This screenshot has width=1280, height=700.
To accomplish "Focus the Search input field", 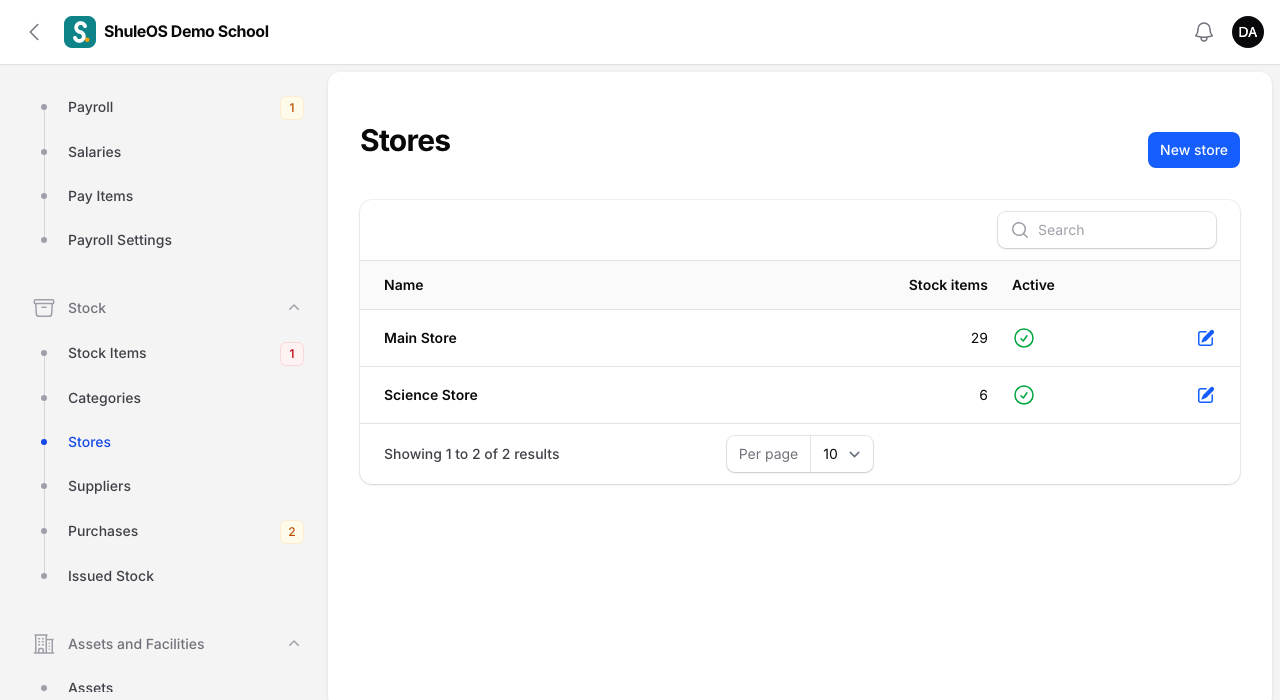I will (1107, 230).
